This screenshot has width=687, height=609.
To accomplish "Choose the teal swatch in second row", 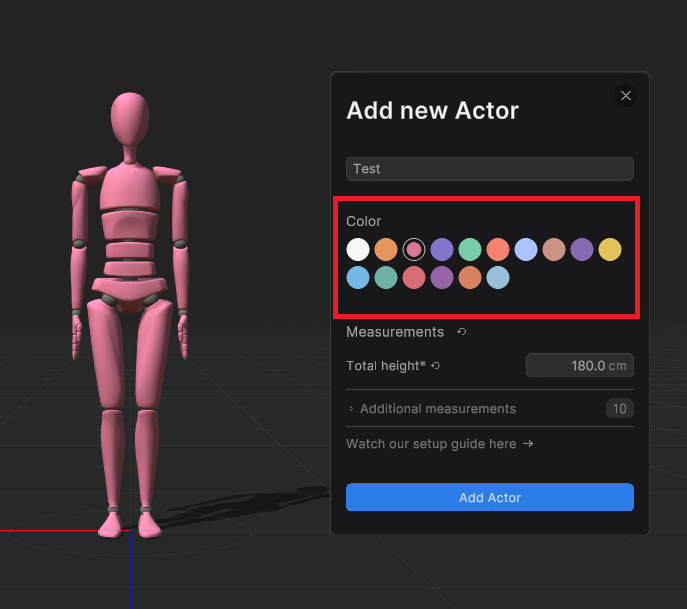I will 386,277.
